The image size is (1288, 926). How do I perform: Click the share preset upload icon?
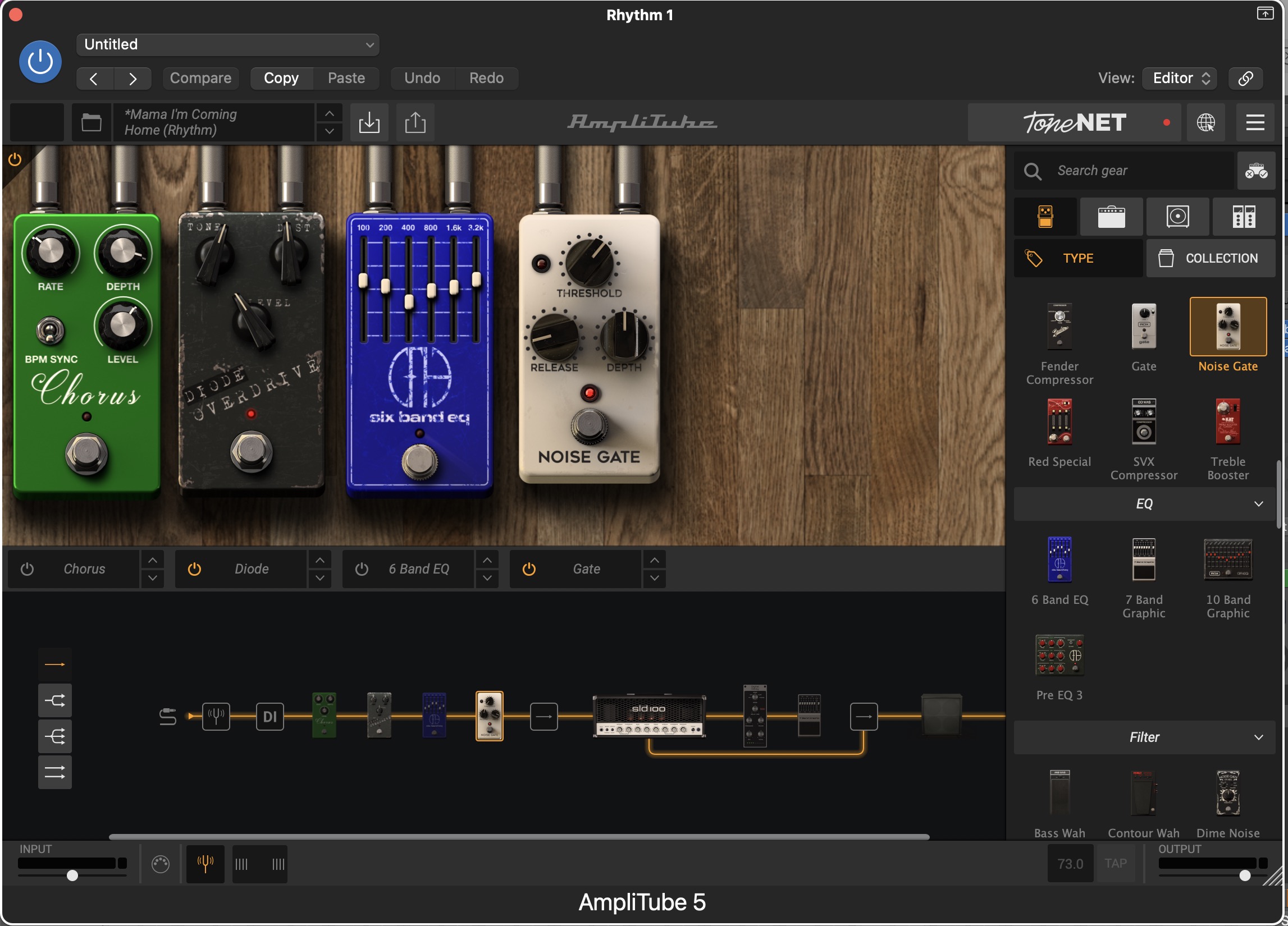coord(415,122)
